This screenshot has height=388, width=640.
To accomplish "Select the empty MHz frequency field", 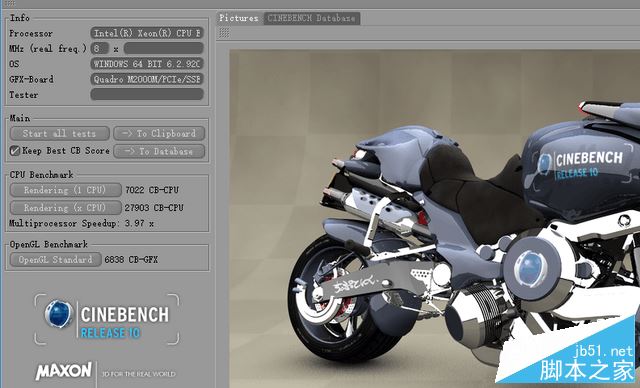I will coord(163,48).
